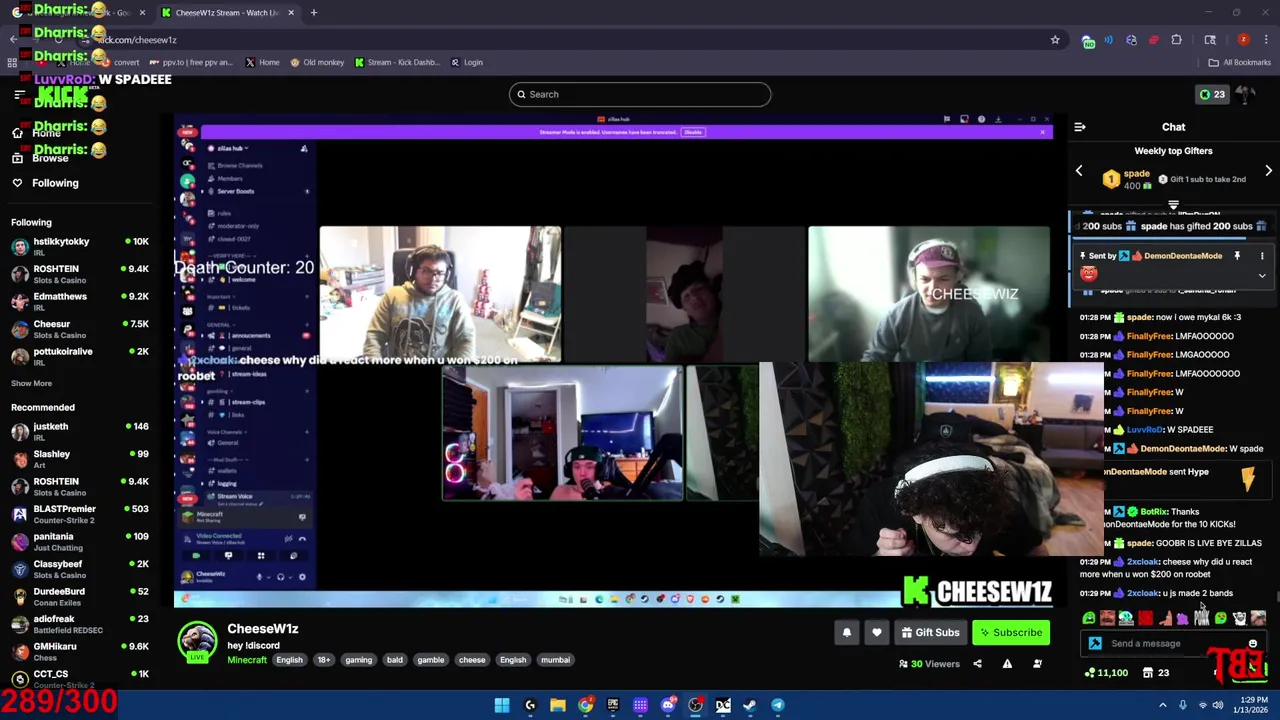Show hidden system tray icons
Image resolution: width=1280 pixels, height=720 pixels.
[x=1162, y=705]
